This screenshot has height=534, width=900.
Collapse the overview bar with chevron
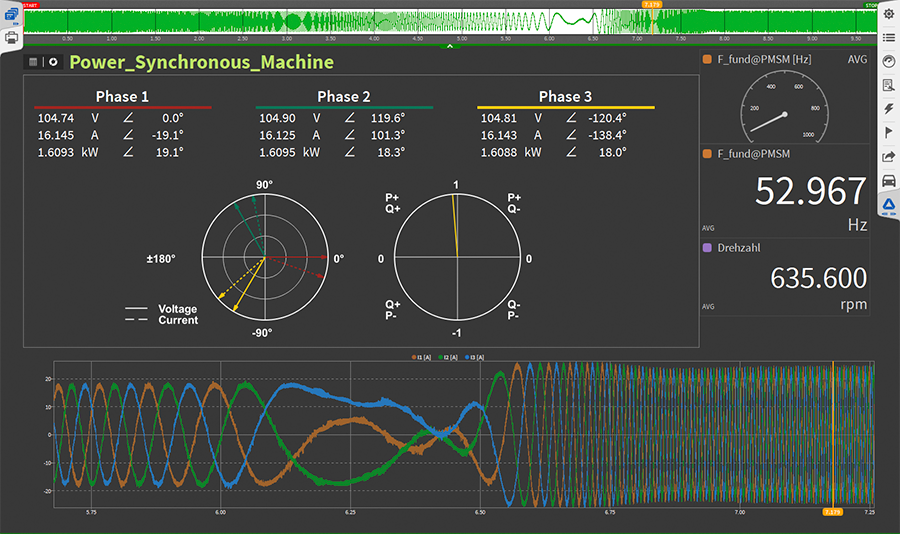click(450, 46)
